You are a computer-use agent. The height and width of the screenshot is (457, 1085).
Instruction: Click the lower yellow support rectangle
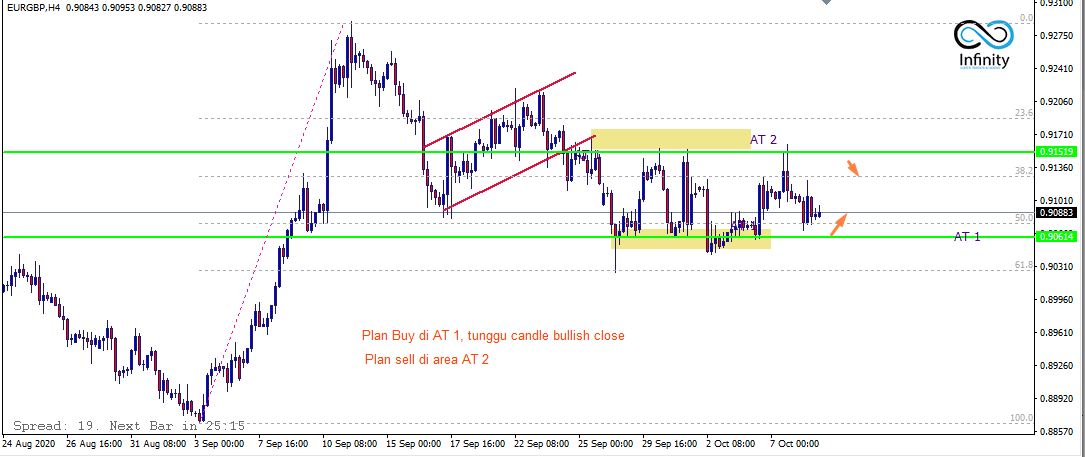coord(691,239)
